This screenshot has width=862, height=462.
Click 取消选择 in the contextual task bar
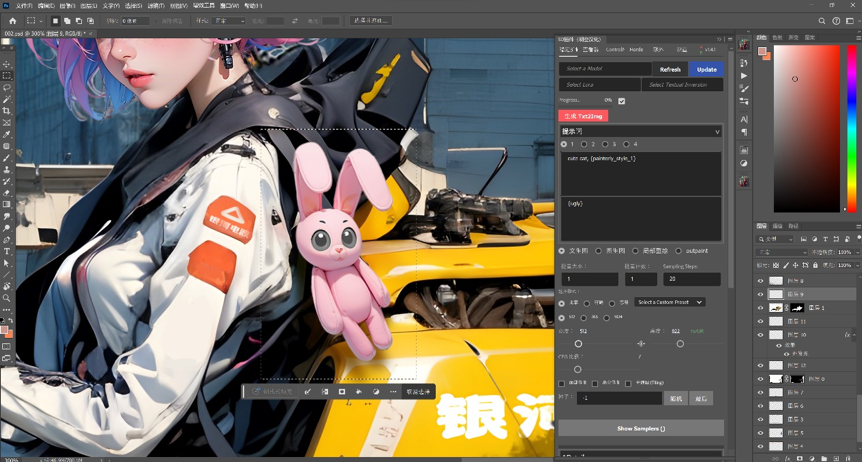[x=419, y=392]
